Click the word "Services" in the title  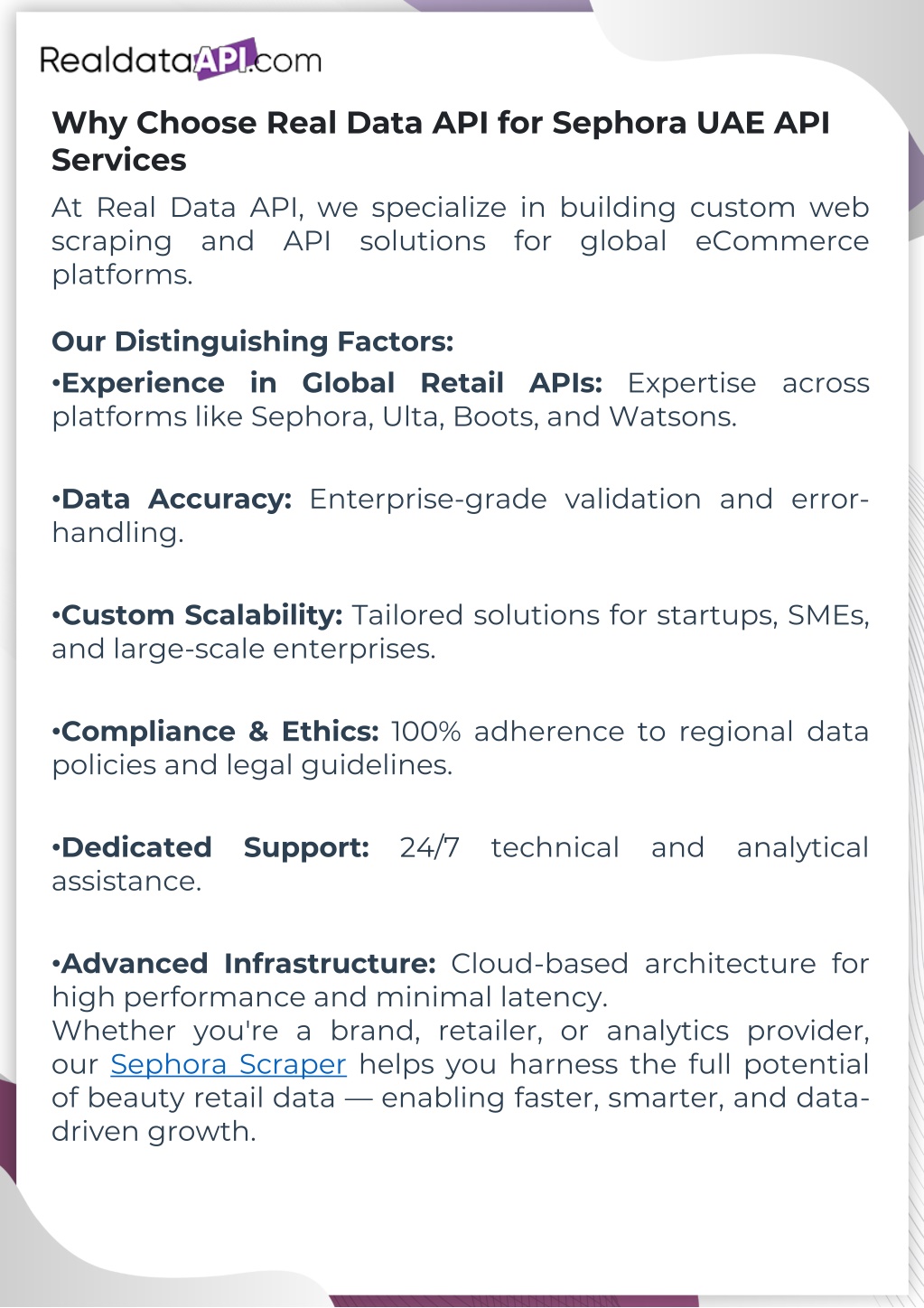[119, 160]
